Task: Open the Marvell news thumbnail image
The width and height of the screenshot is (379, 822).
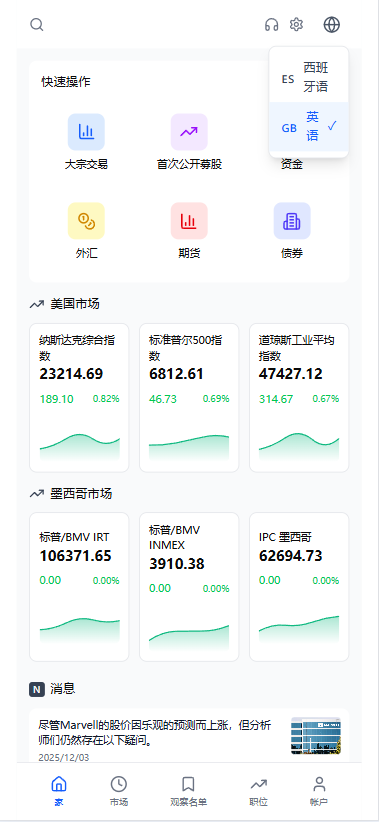Action: (316, 736)
